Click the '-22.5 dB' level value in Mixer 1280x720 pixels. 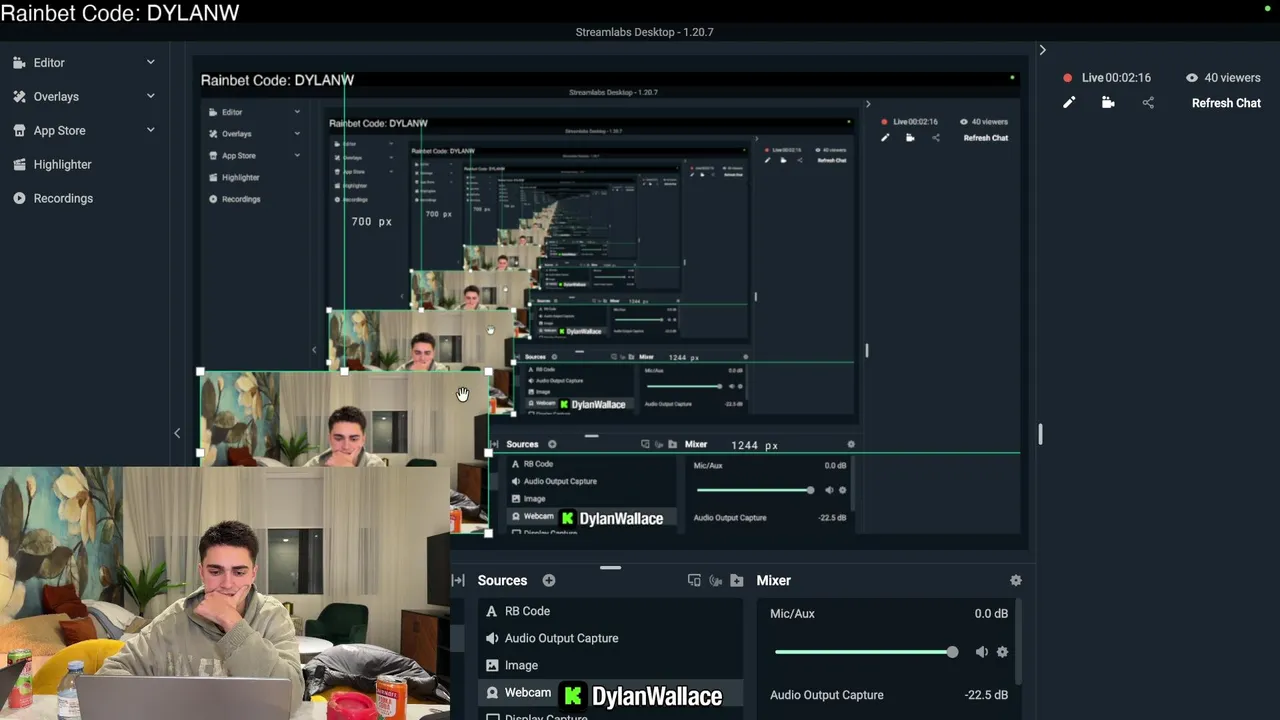[986, 694]
